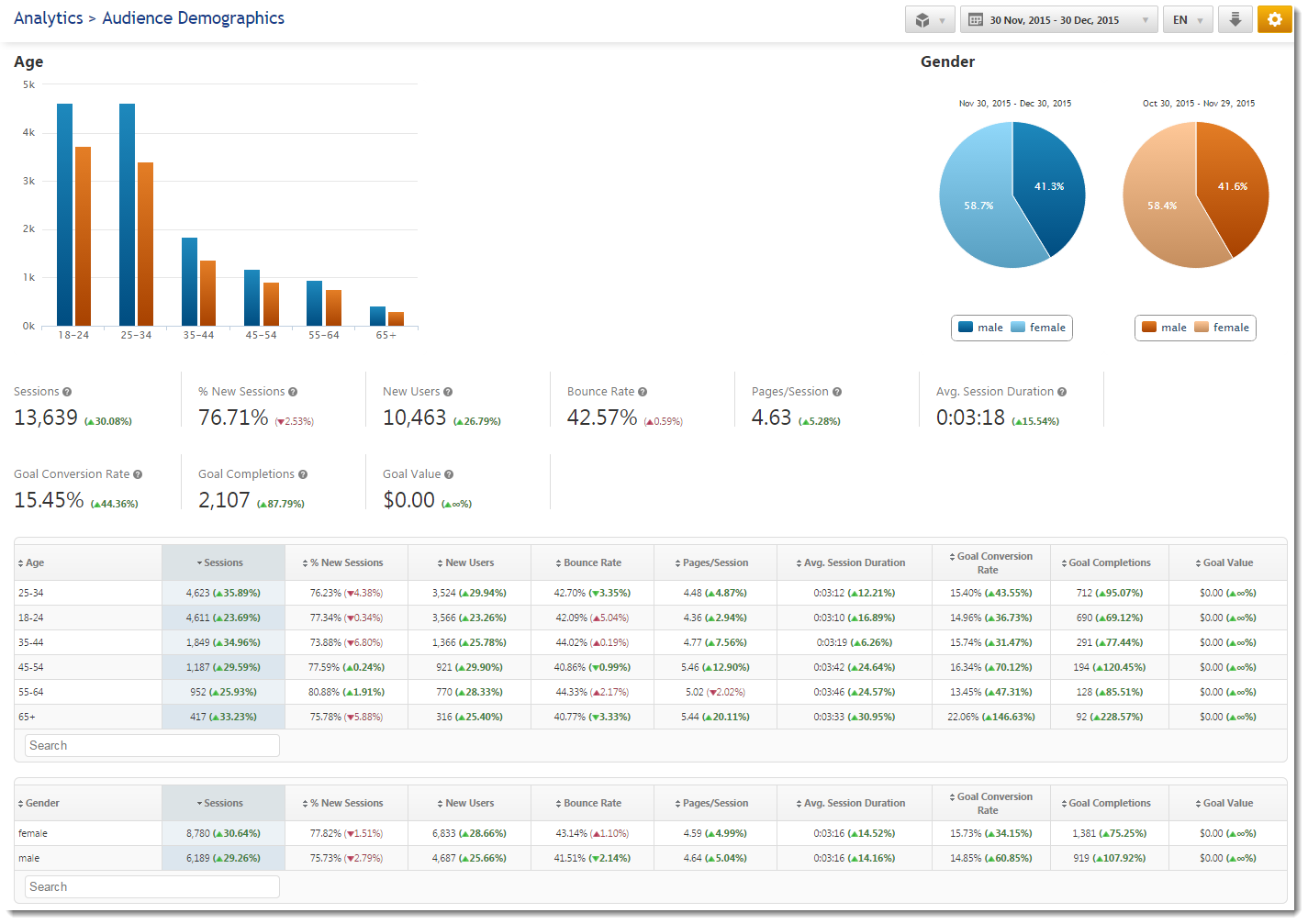Viewport: 1308px width, 924px height.
Task: Click the help icon next to Avg. Session Duration
Action: pyautogui.click(x=1062, y=392)
